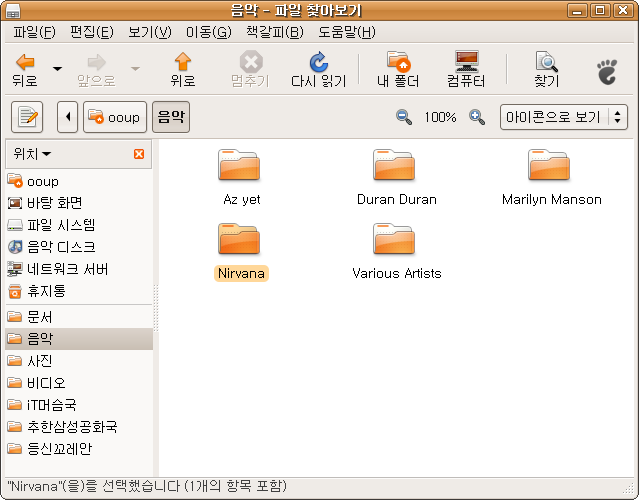Open 내 폴더 home folder

398,70
